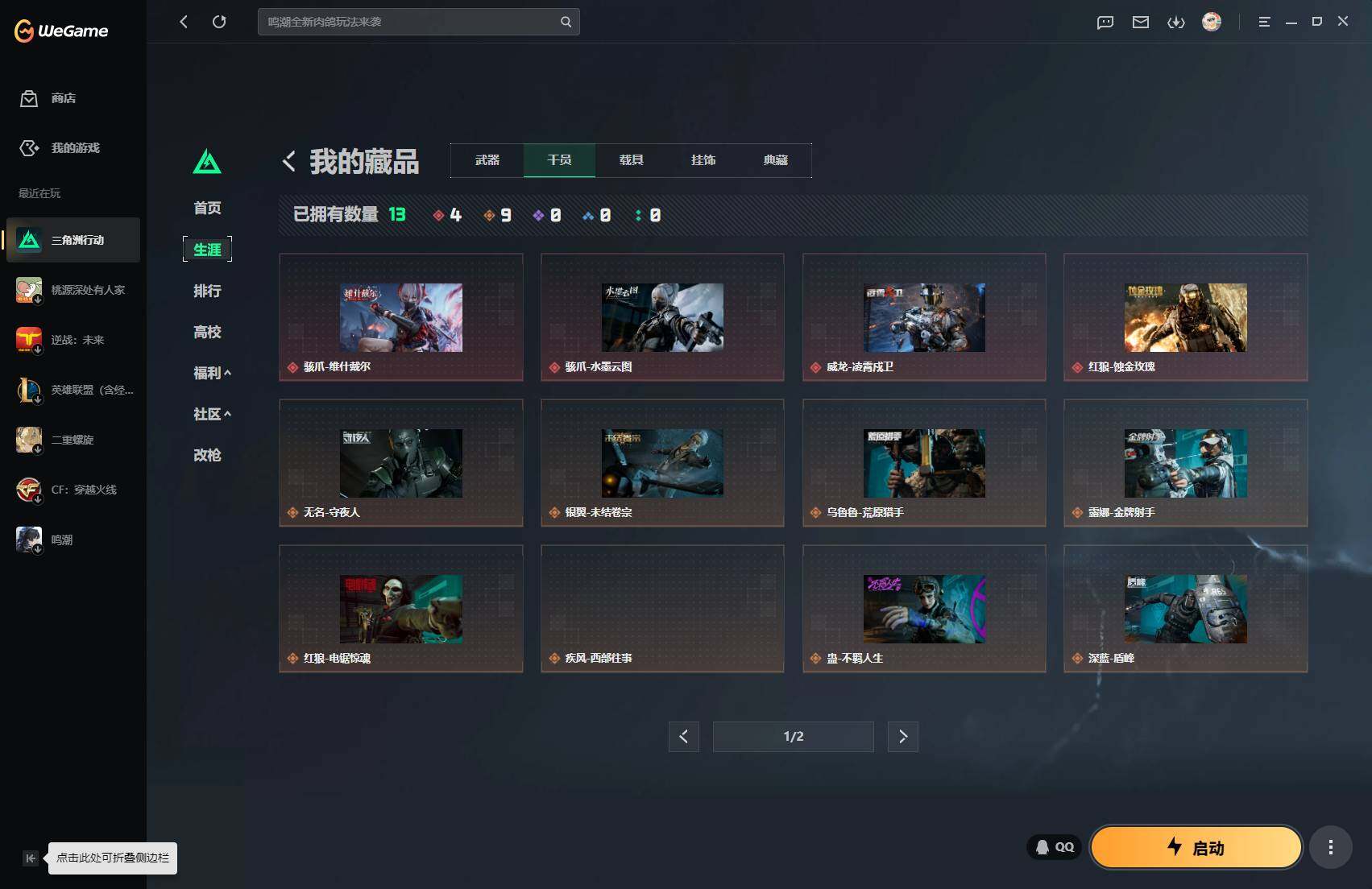The height and width of the screenshot is (889, 1372).
Task: Open the main menu hamburger icon
Action: (x=1264, y=23)
